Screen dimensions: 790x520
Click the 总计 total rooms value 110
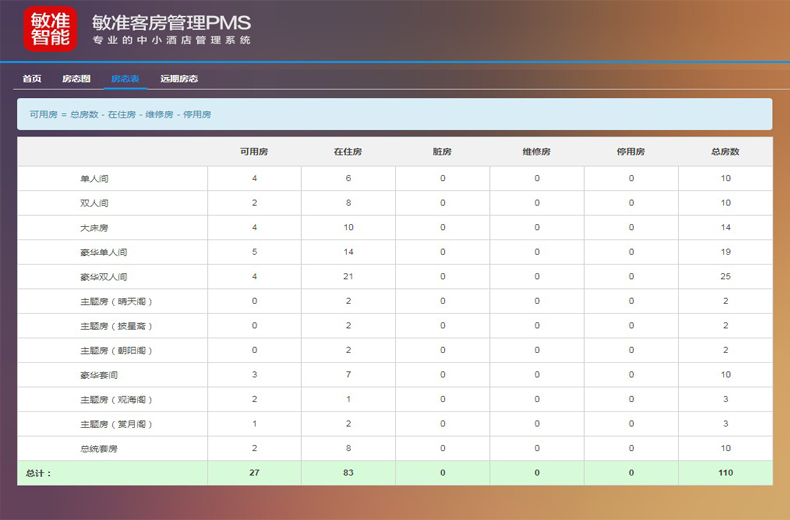click(x=725, y=473)
